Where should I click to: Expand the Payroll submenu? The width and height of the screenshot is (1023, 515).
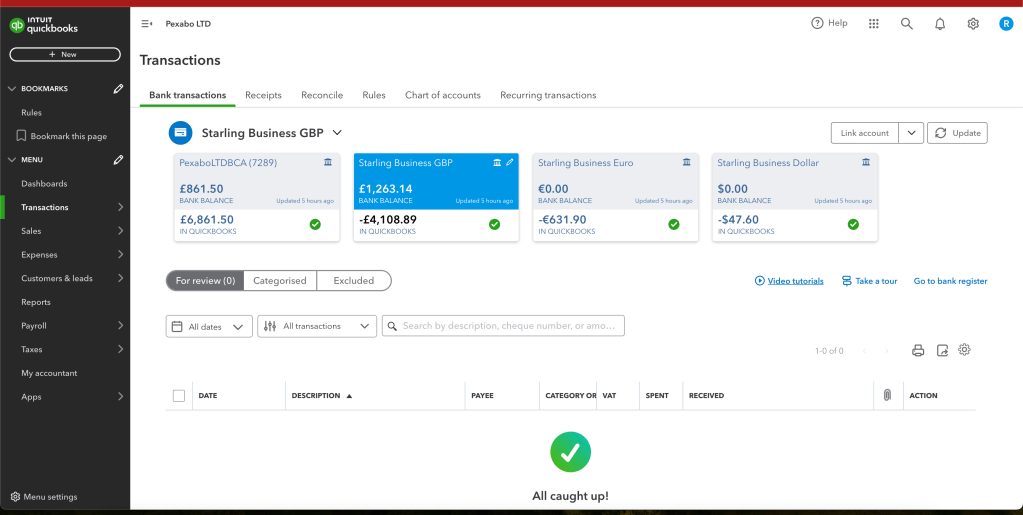(x=121, y=326)
